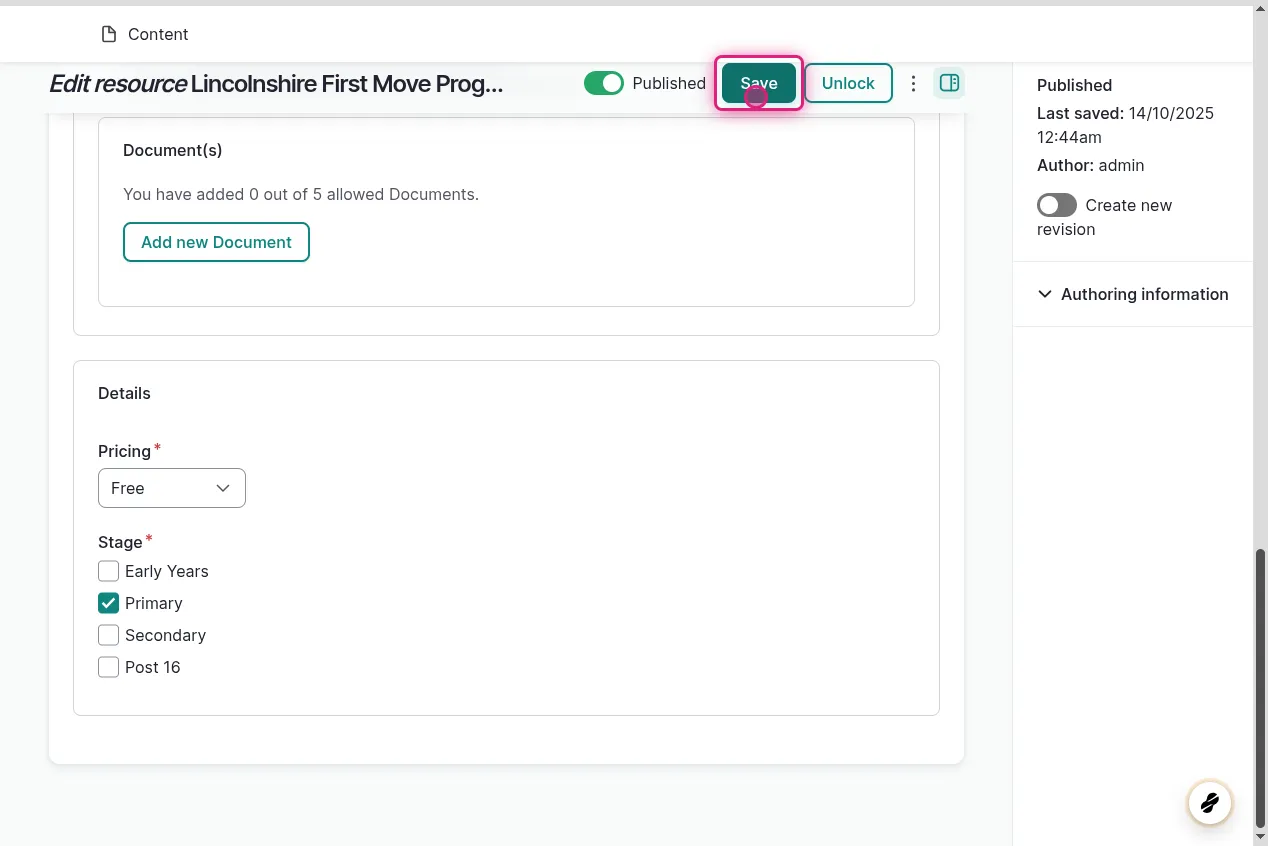
Task: Check the Post 16 stage checkbox
Action: coord(108,667)
